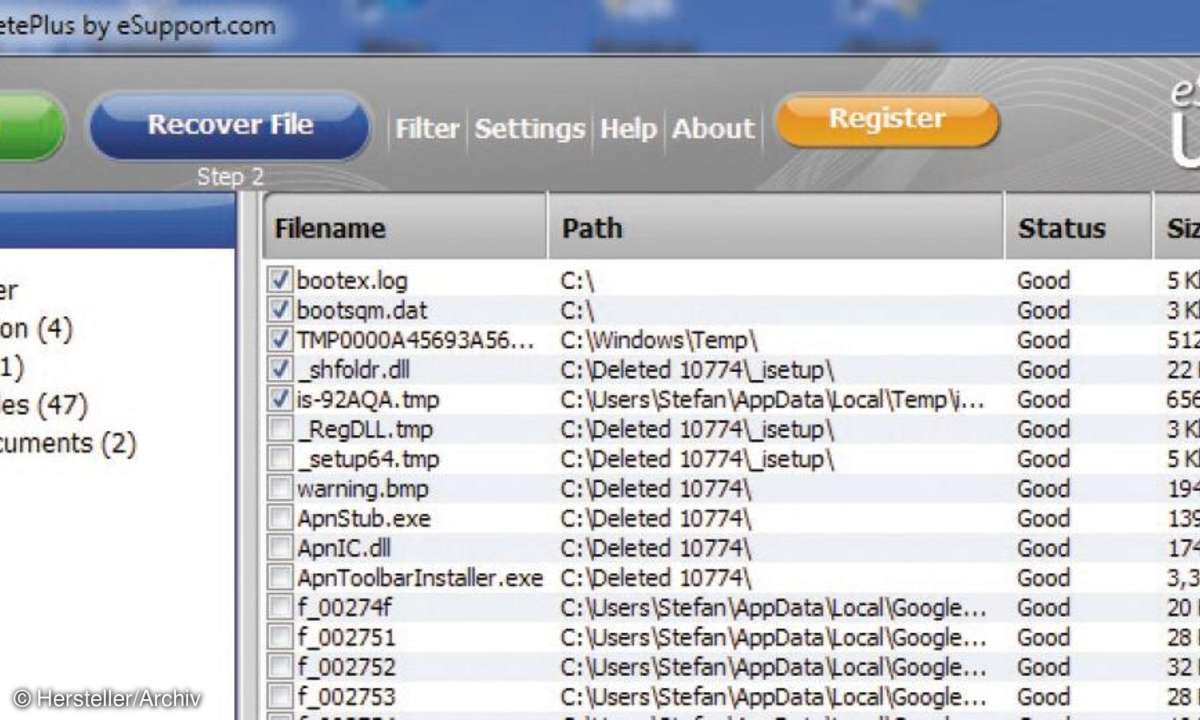Check the ApnToolbarInstaller.exe checkbox
Viewport: 1200px width, 720px height.
click(280, 578)
